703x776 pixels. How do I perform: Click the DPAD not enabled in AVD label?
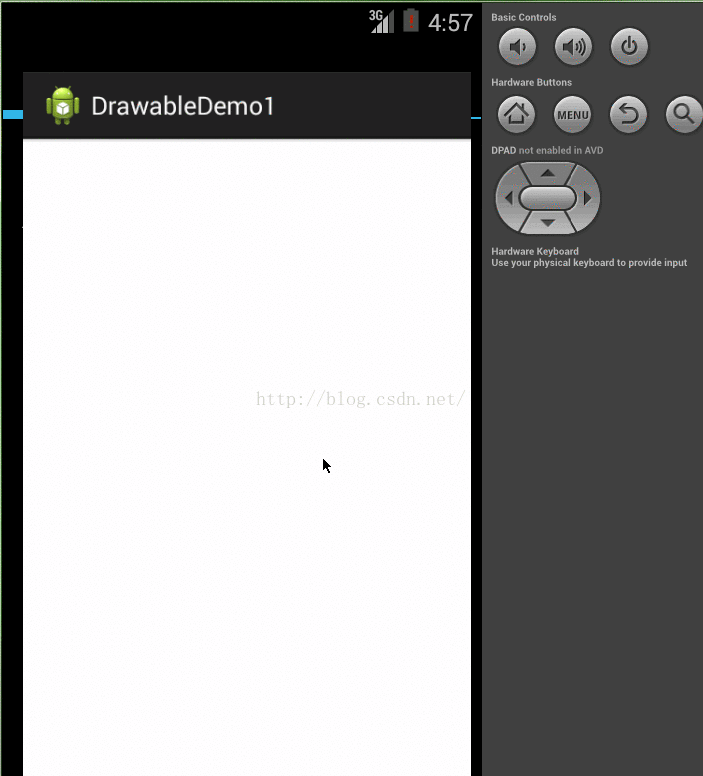click(547, 150)
